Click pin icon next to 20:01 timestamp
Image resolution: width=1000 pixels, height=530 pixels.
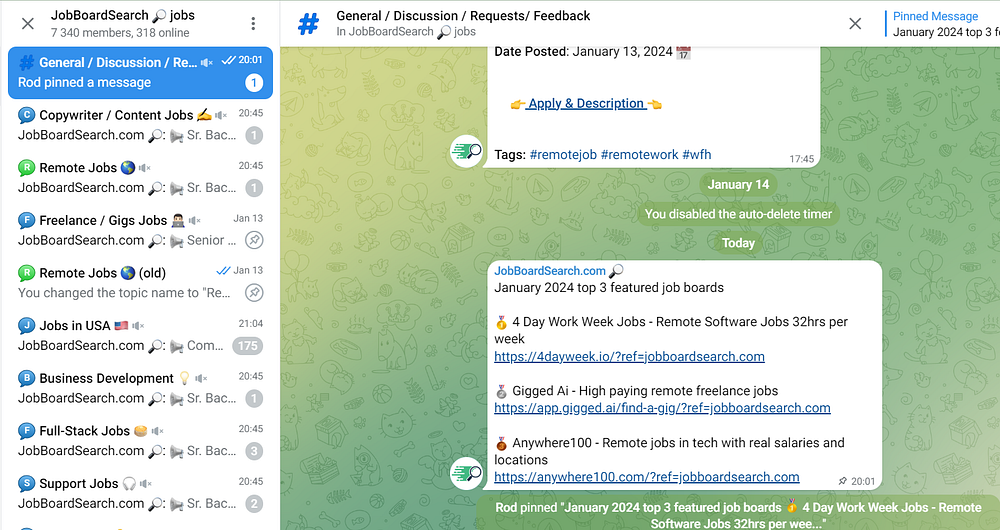click(842, 482)
